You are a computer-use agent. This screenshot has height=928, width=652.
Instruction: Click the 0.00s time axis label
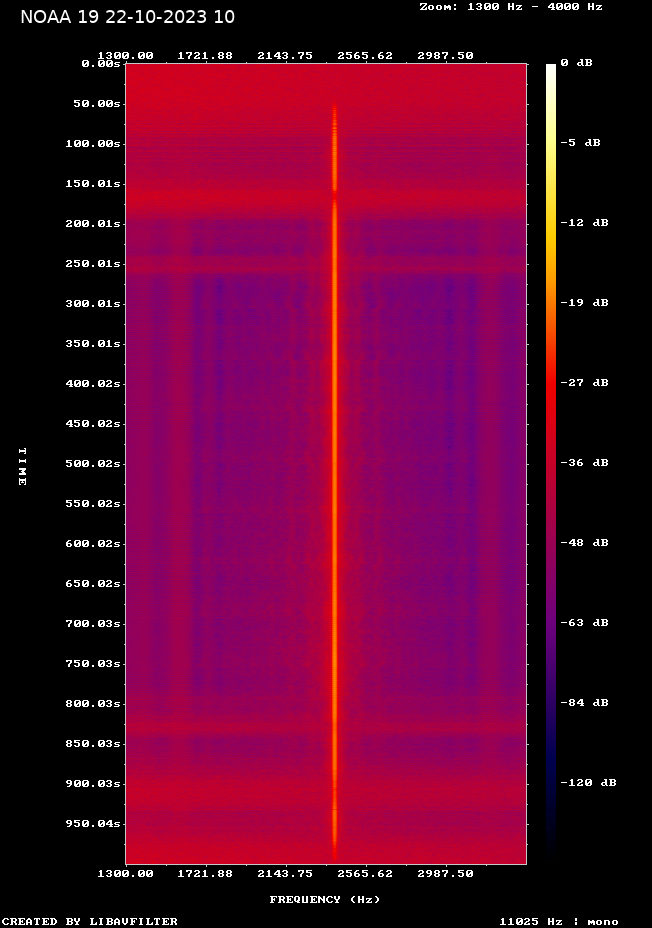(101, 63)
